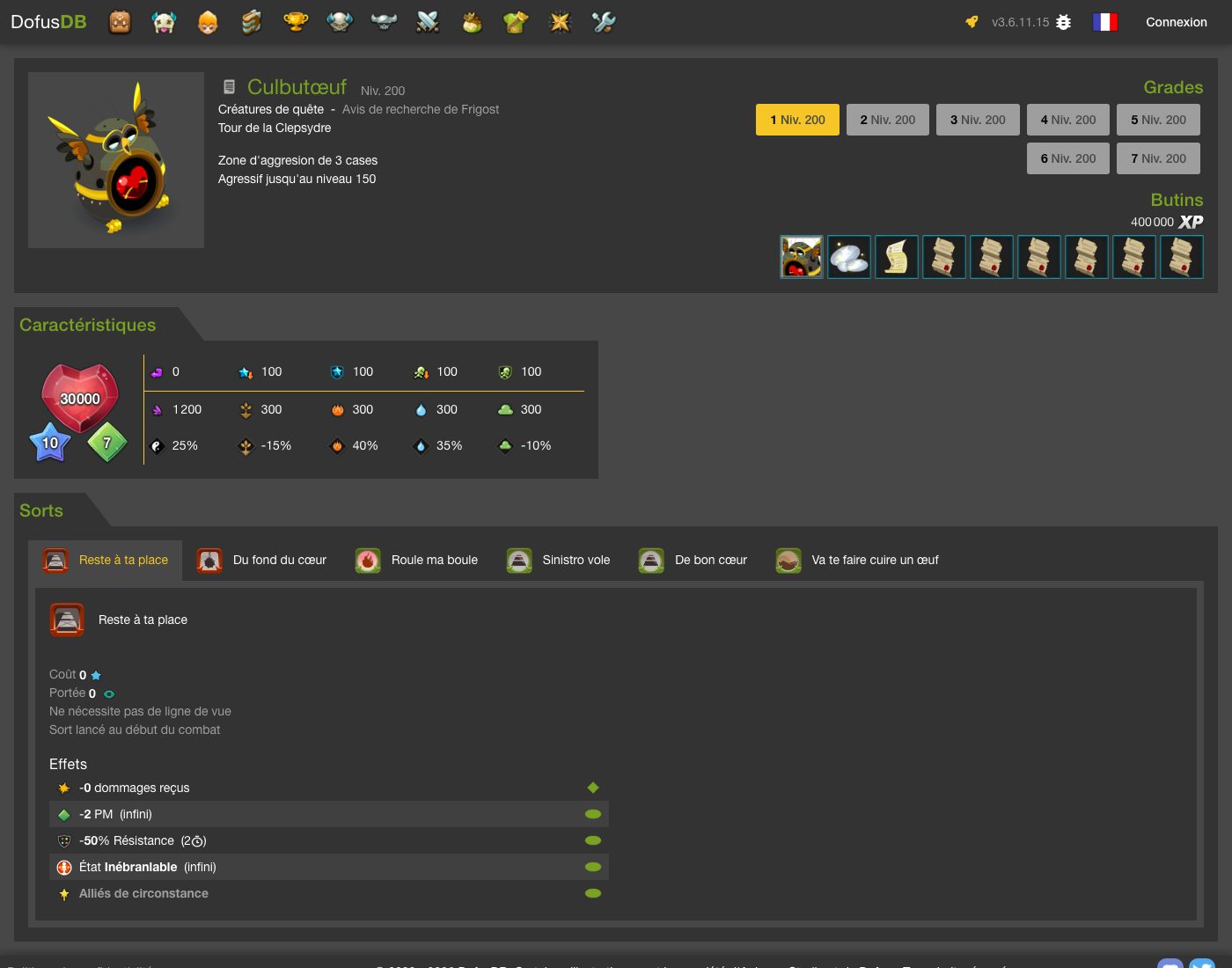Image resolution: width=1232 pixels, height=968 pixels.
Task: Open the crossed swords icon
Action: 428,22
